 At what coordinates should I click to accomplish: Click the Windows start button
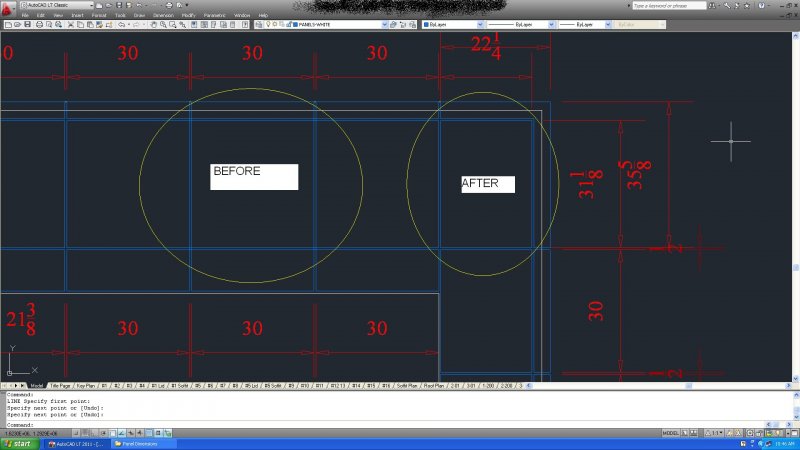coord(19,444)
